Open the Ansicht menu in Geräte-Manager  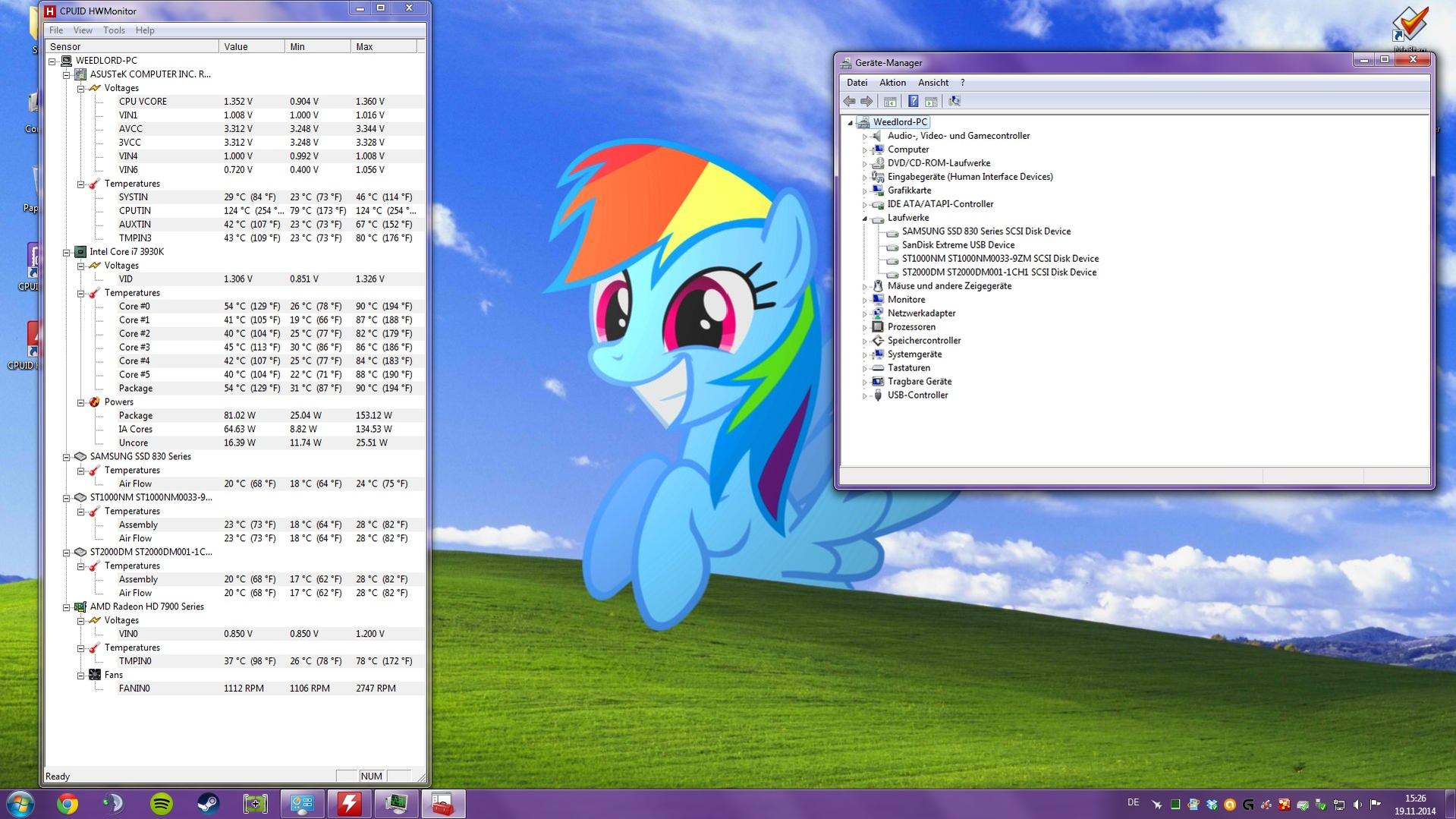pos(933,83)
